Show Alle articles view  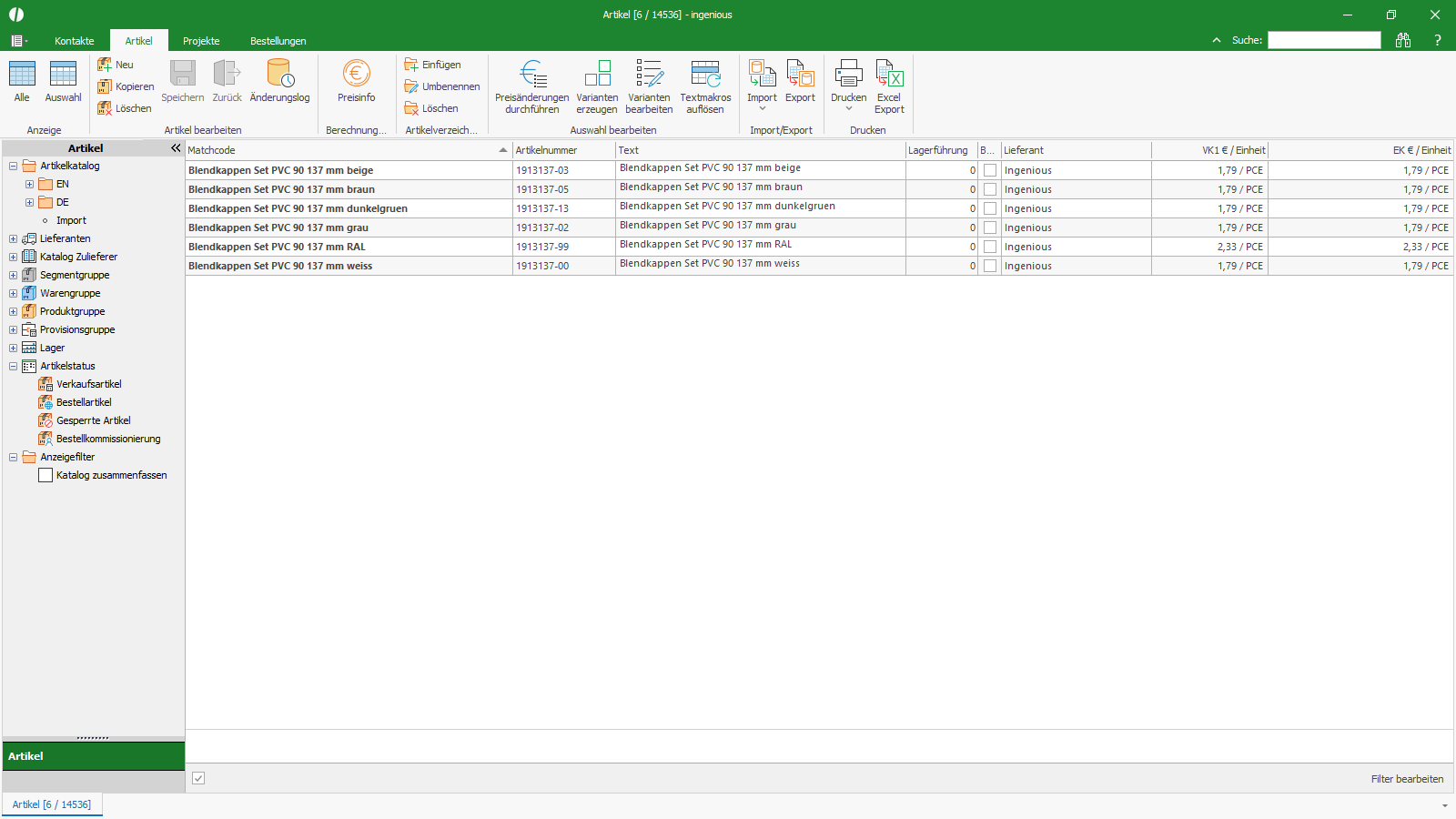coord(22,74)
